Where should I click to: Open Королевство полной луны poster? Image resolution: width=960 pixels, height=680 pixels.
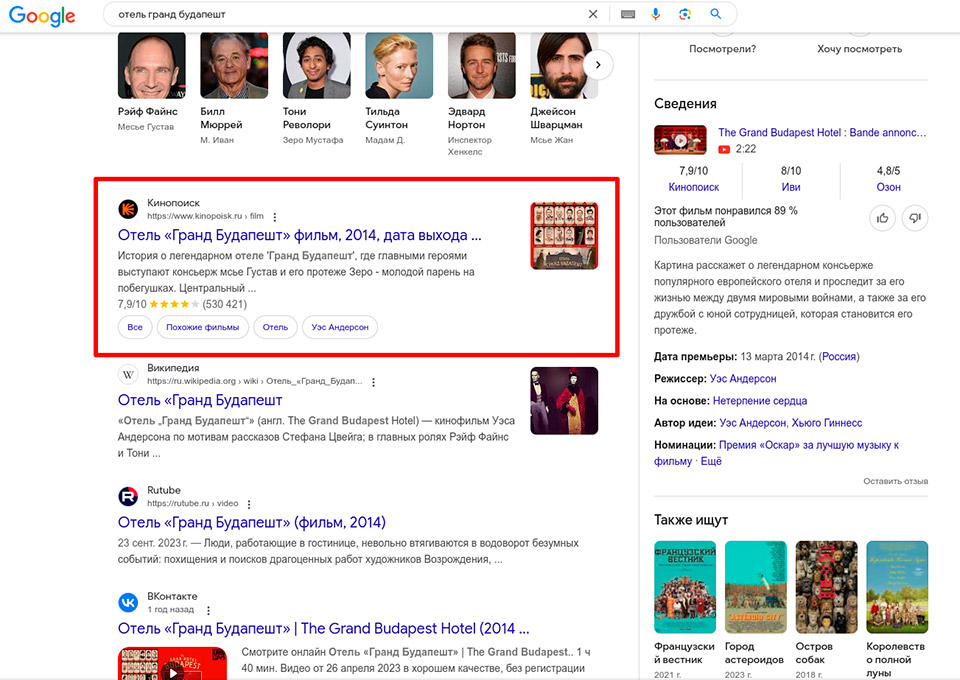coord(897,587)
